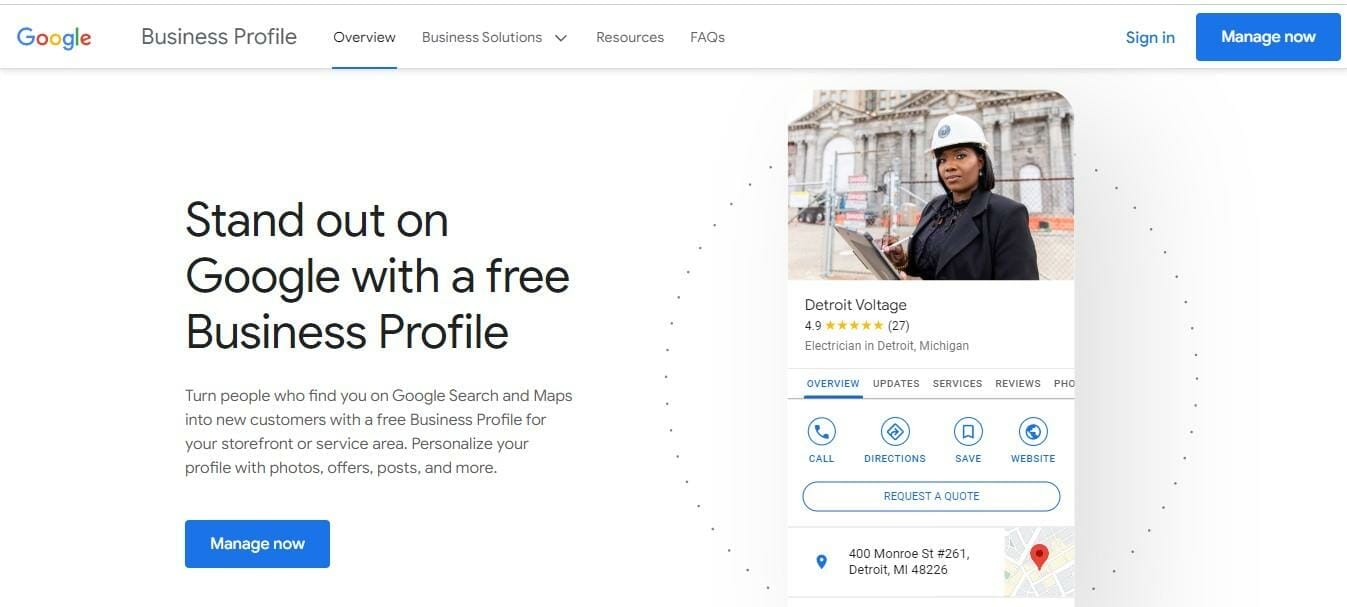The height and width of the screenshot is (607, 1347).
Task: Click the Detroit Voltage business name
Action: click(855, 304)
